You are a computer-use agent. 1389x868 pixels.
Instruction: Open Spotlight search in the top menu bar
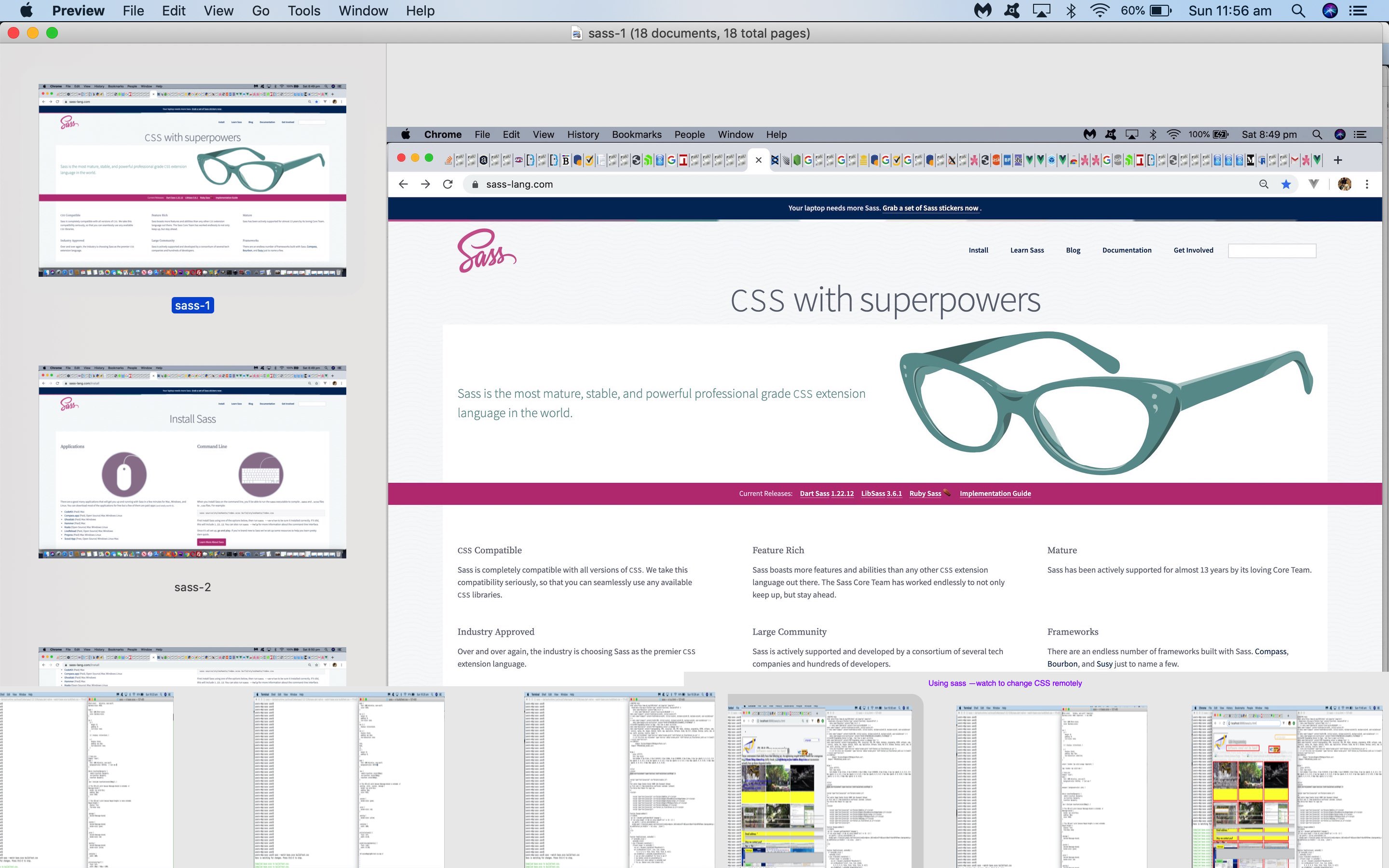[x=1298, y=10]
